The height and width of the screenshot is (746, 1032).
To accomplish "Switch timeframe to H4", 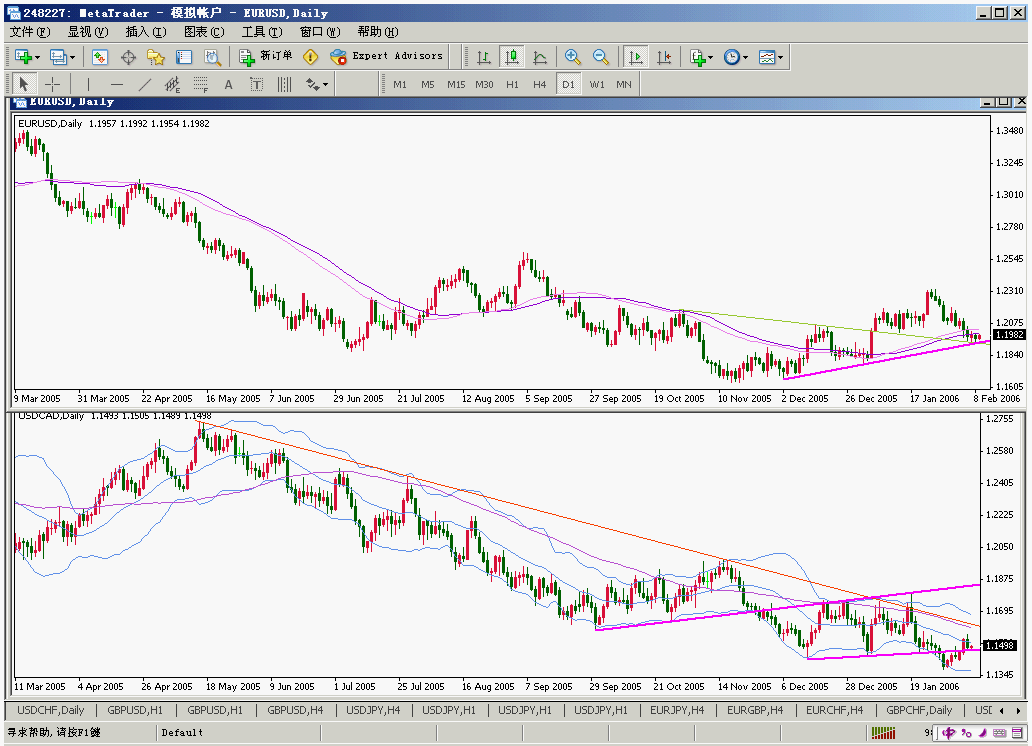I will [x=540, y=84].
